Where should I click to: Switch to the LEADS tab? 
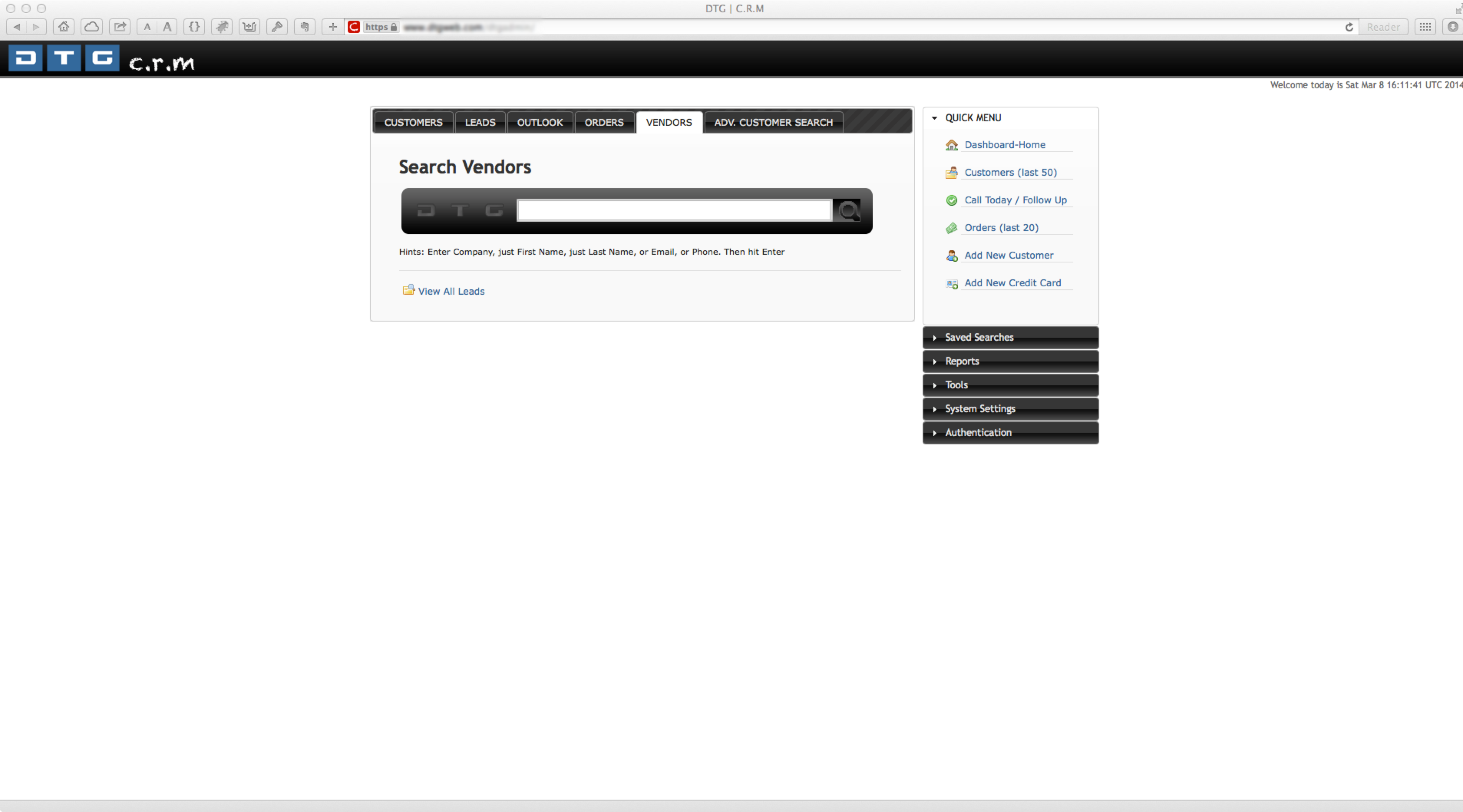point(481,122)
